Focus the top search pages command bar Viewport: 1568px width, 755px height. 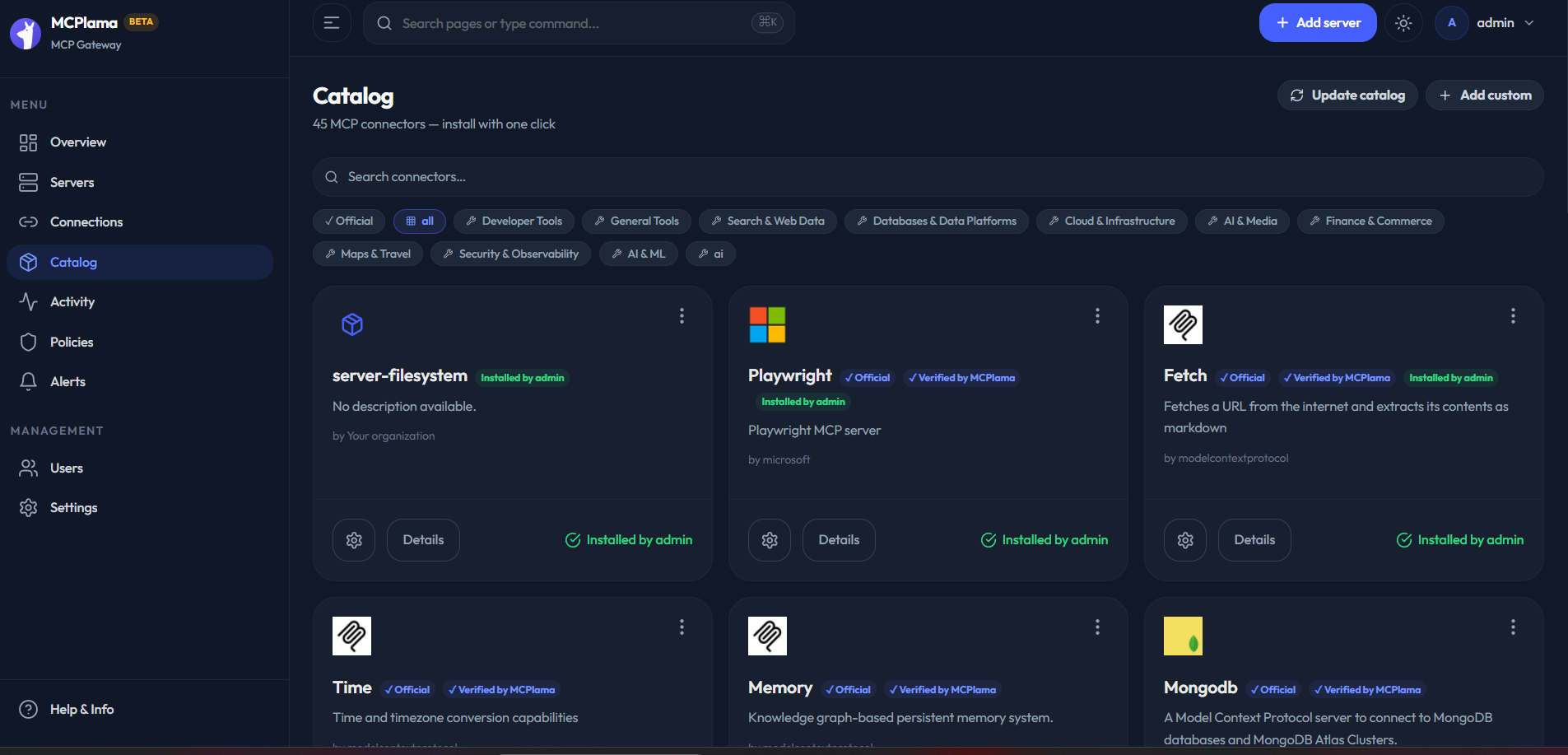click(x=579, y=23)
